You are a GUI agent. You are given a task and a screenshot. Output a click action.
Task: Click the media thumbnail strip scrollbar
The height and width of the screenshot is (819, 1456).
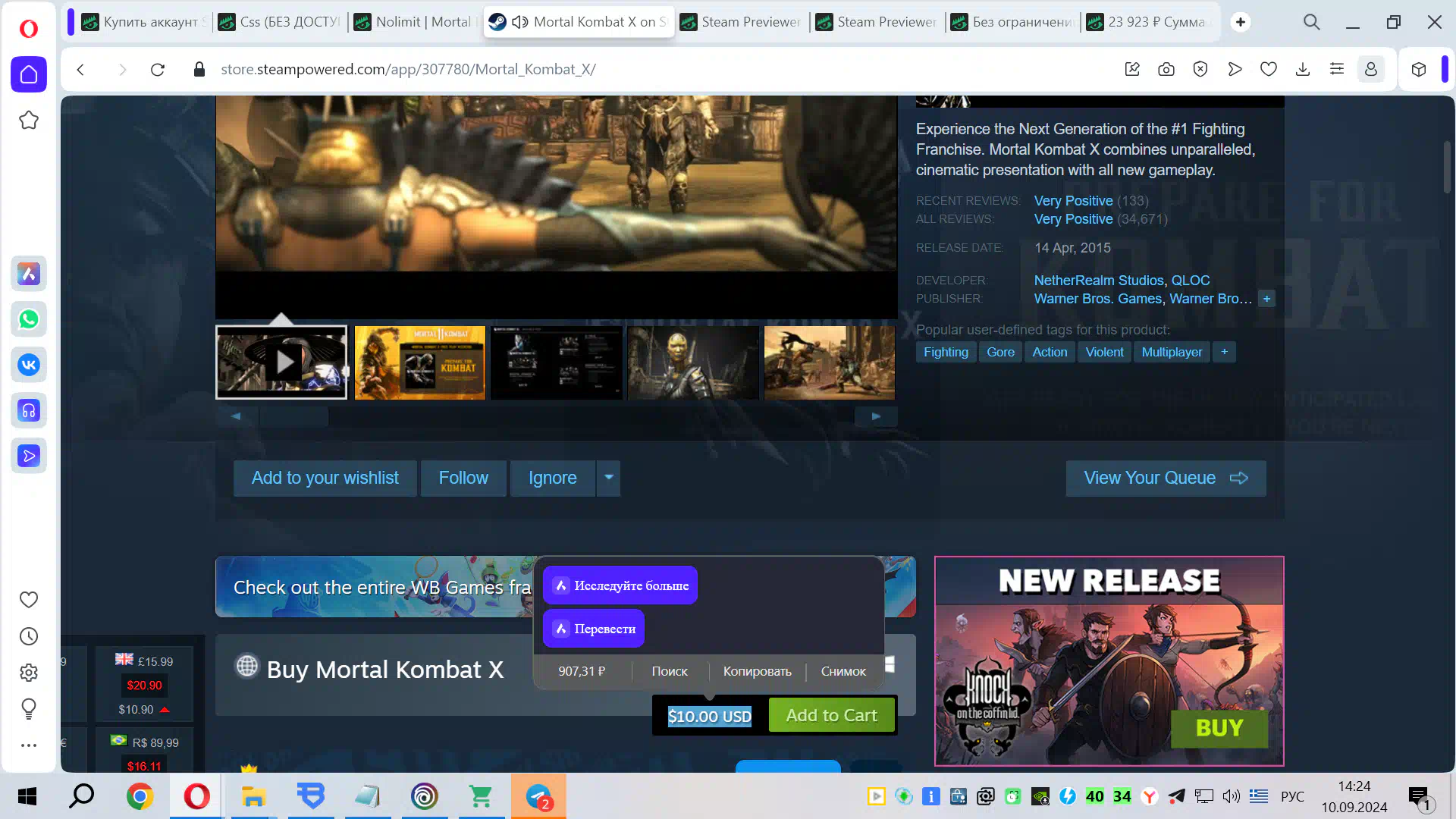(294, 416)
